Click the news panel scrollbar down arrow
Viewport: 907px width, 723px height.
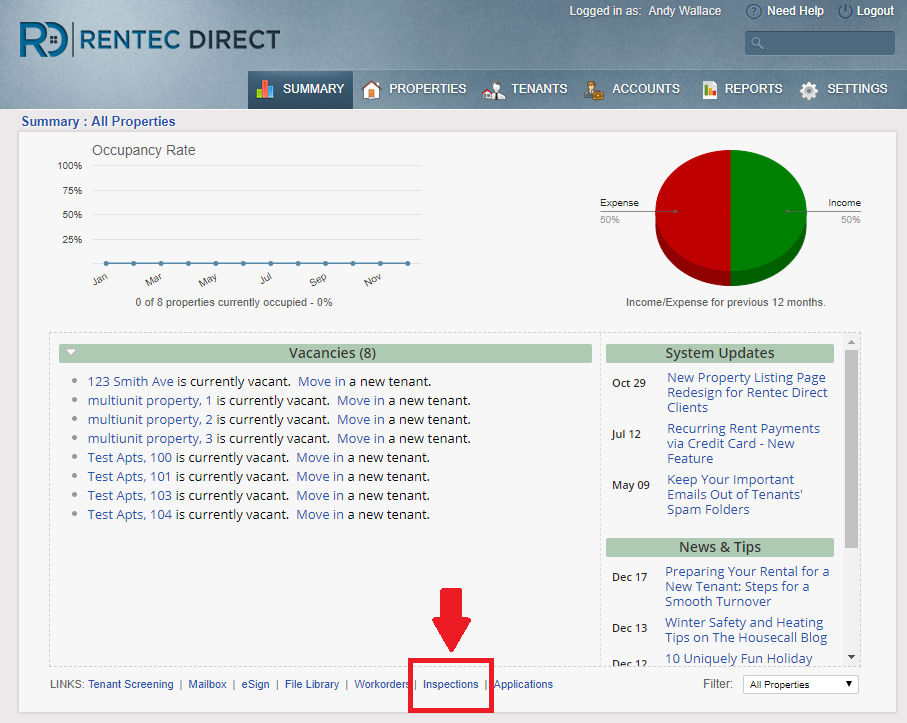[851, 657]
